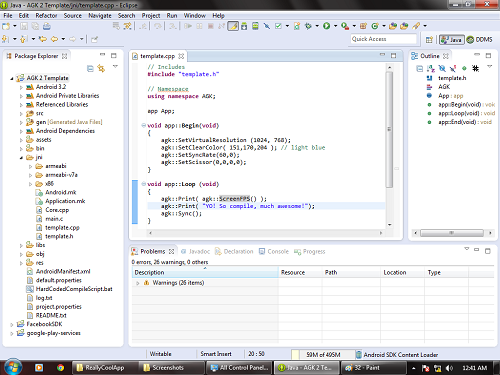Select the template.cpp editor tab
Image resolution: width=500 pixels, height=375 pixels.
[x=157, y=56]
